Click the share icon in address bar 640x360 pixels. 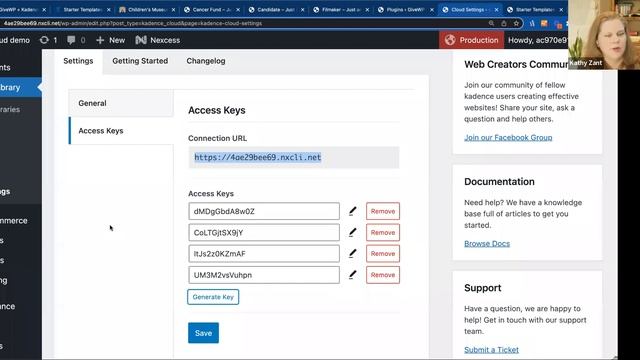pyautogui.click(x=504, y=24)
